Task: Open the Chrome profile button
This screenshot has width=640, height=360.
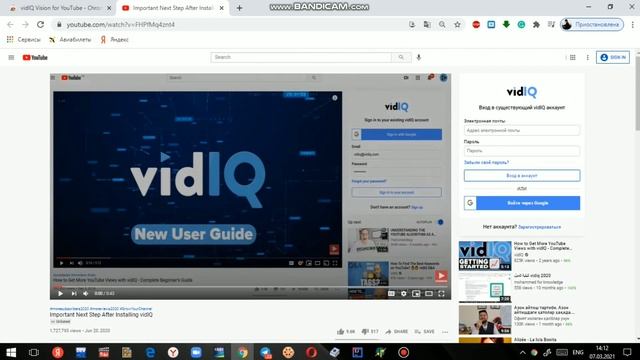Action: tap(592, 24)
